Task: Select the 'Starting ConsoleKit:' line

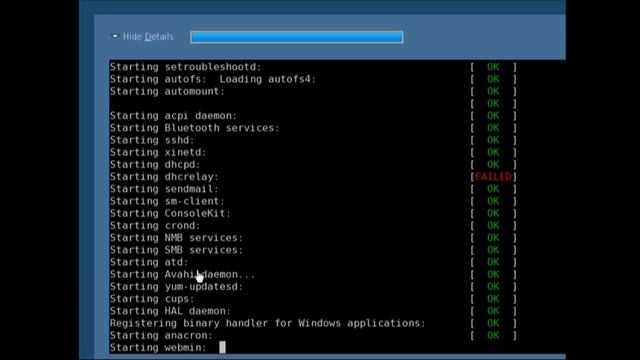Action: click(170, 213)
